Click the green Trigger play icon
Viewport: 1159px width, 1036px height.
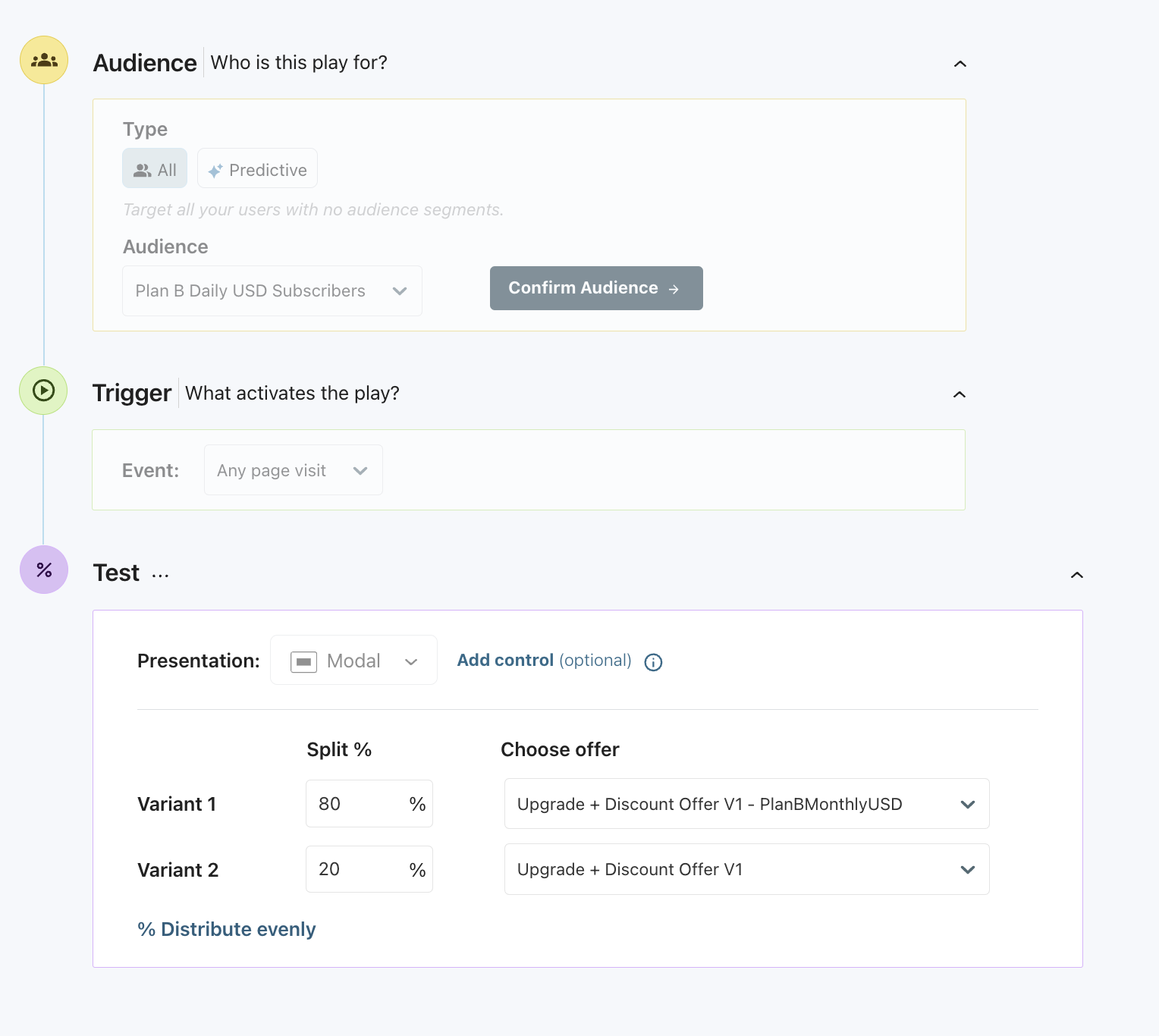[x=43, y=391]
